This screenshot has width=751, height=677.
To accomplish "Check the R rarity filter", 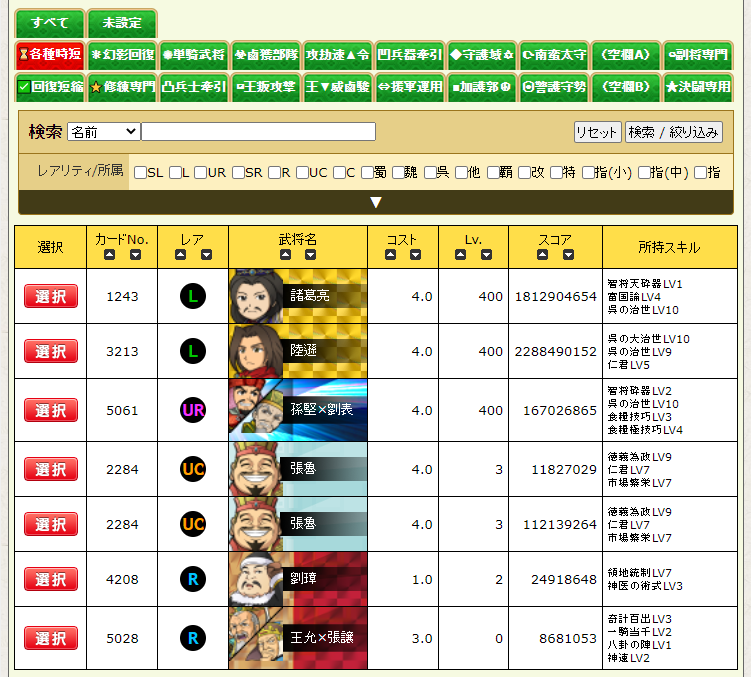I will pos(274,172).
